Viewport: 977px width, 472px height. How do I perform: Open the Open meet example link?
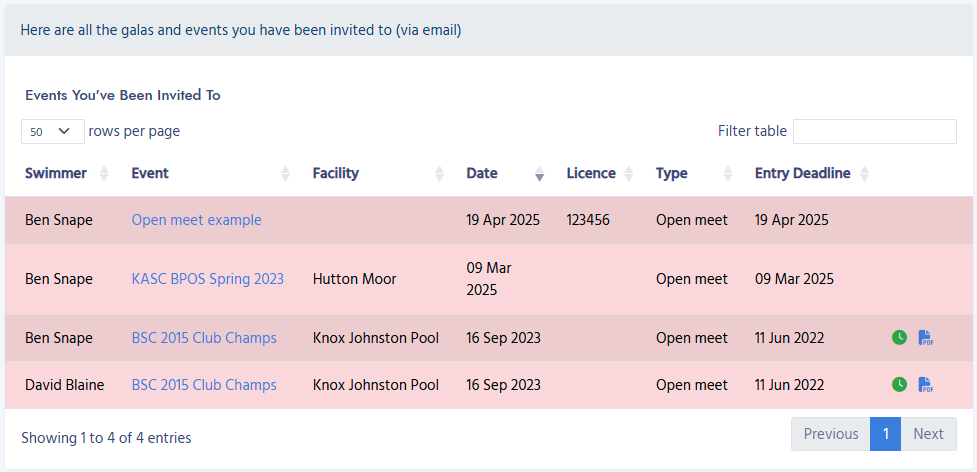[196, 220]
